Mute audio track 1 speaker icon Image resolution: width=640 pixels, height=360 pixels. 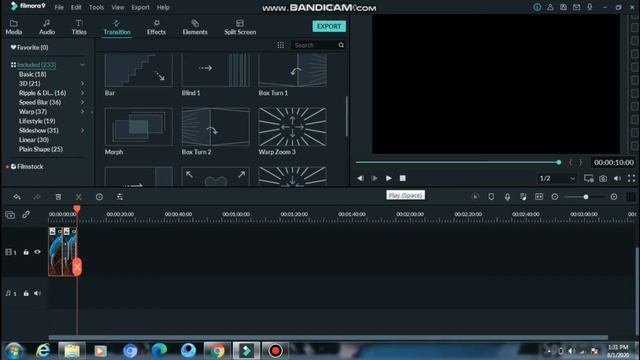(x=38, y=293)
